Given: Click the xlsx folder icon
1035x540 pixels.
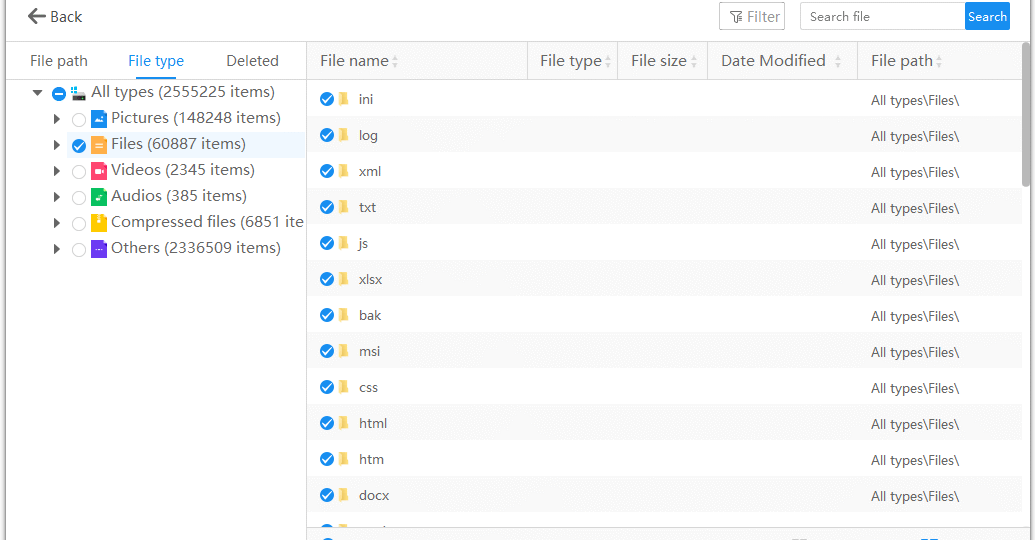Looking at the screenshot, I should click(x=344, y=279).
